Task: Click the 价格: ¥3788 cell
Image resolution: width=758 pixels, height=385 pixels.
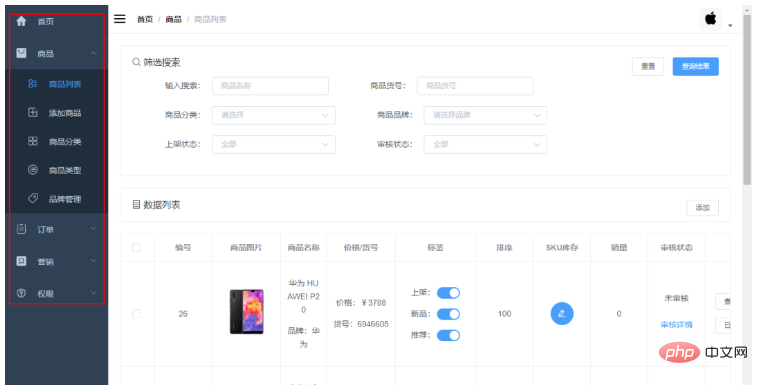Action: coord(361,303)
